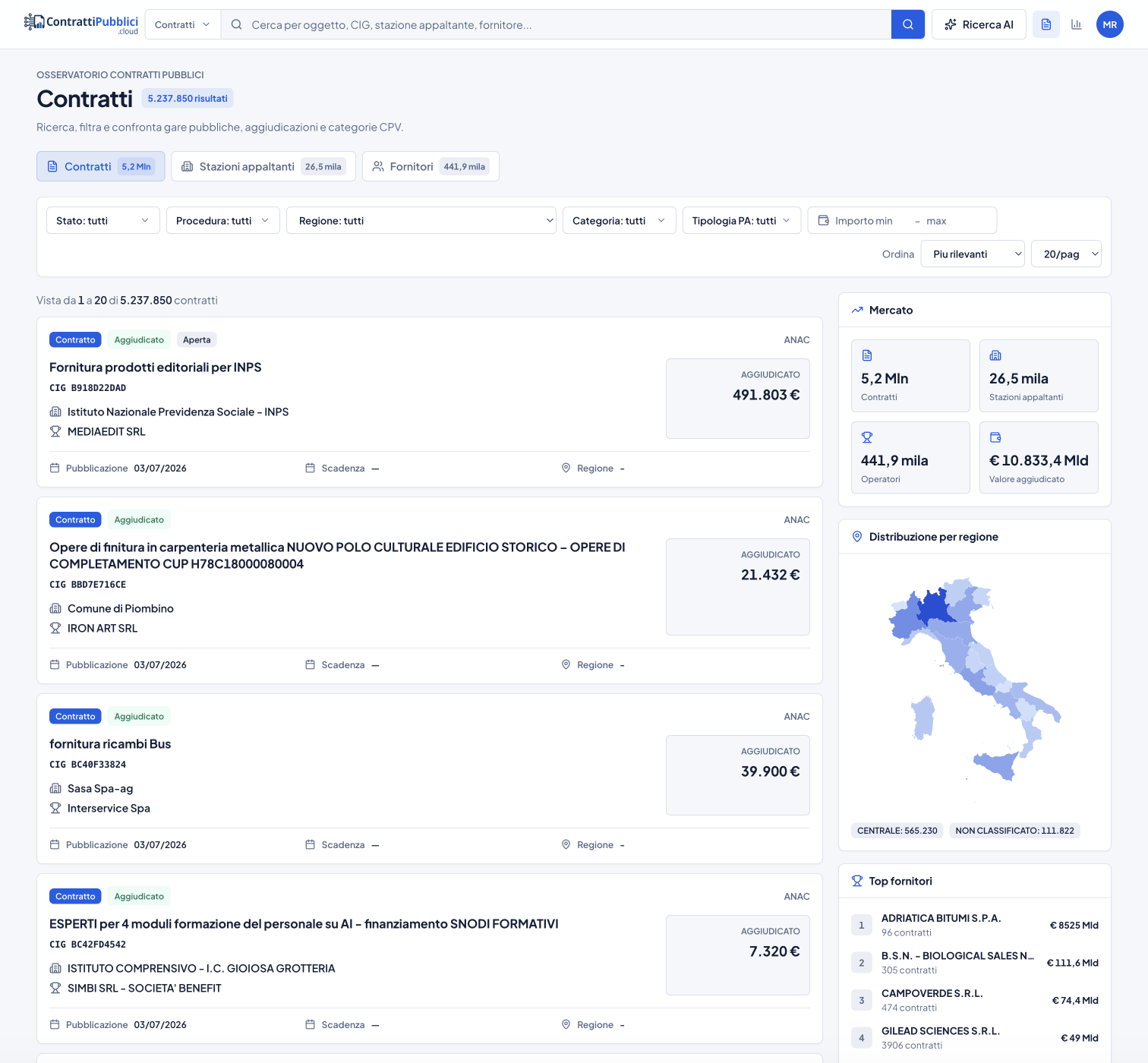The width and height of the screenshot is (1148, 1063).
Task: Open the Regione: tutti filter
Action: coord(421,220)
